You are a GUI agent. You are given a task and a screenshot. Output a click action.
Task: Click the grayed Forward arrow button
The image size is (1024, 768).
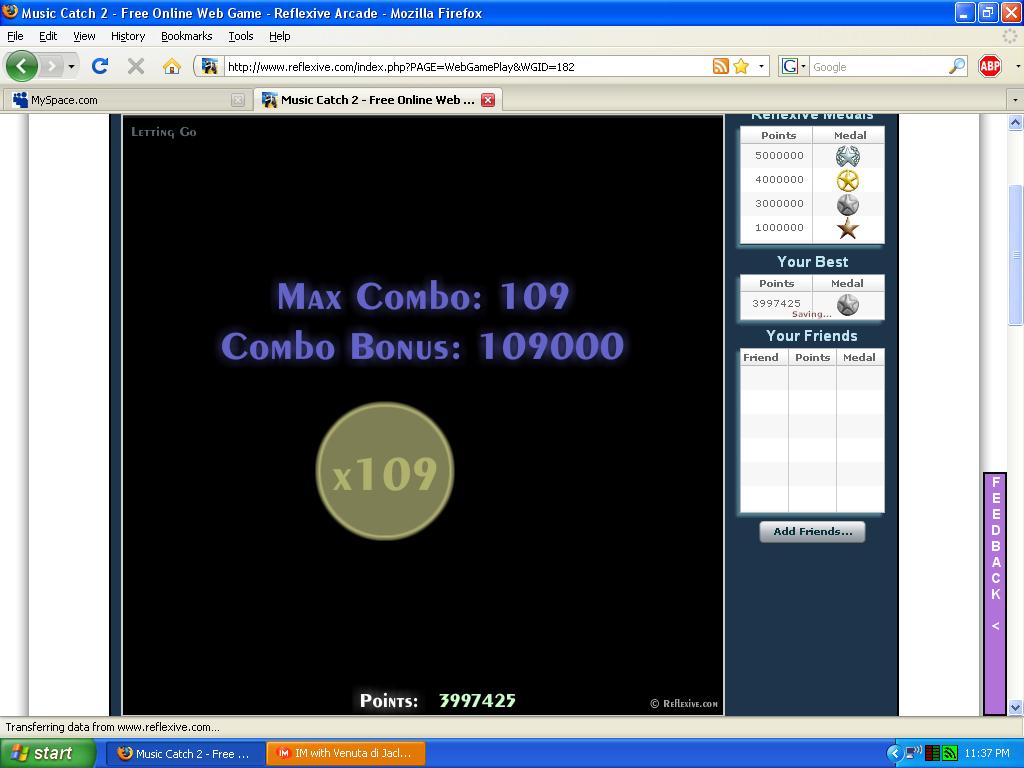[51, 66]
